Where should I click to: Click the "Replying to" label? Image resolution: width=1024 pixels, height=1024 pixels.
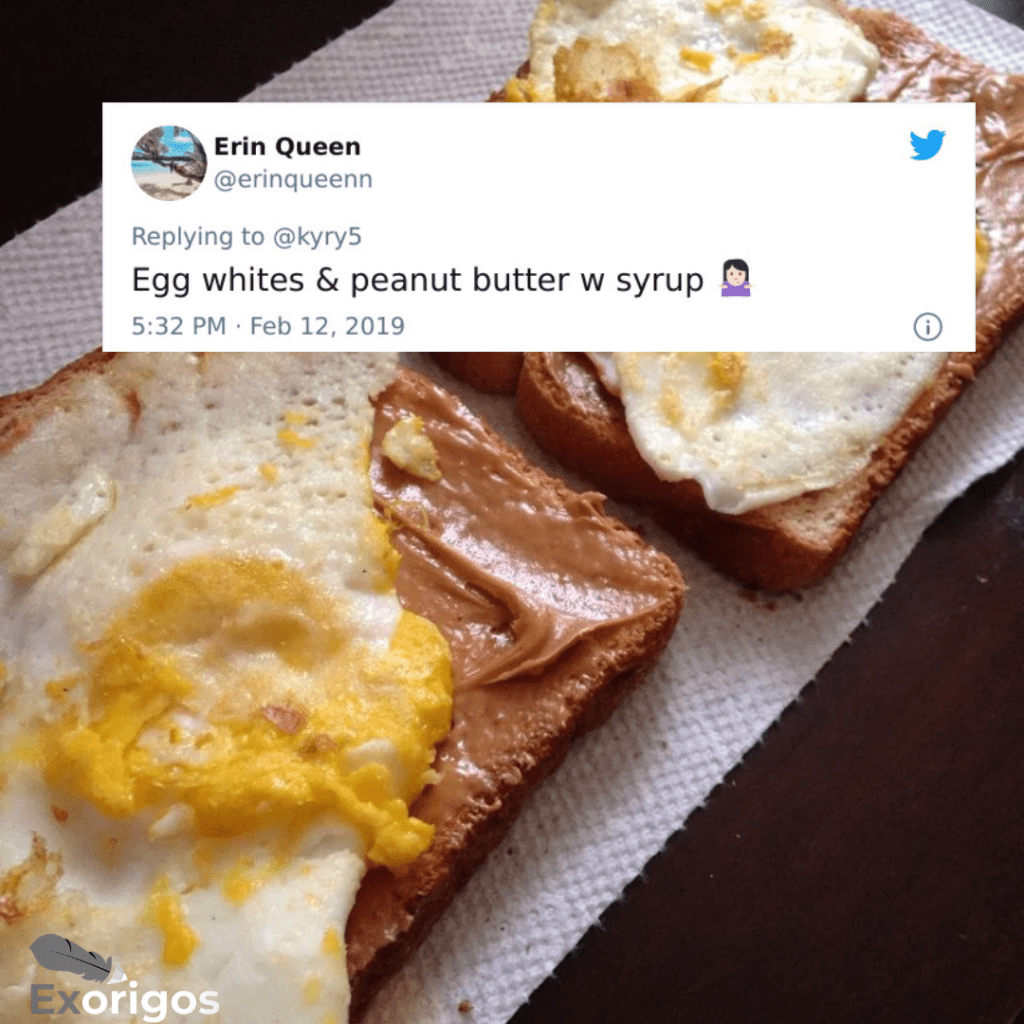tap(198, 236)
